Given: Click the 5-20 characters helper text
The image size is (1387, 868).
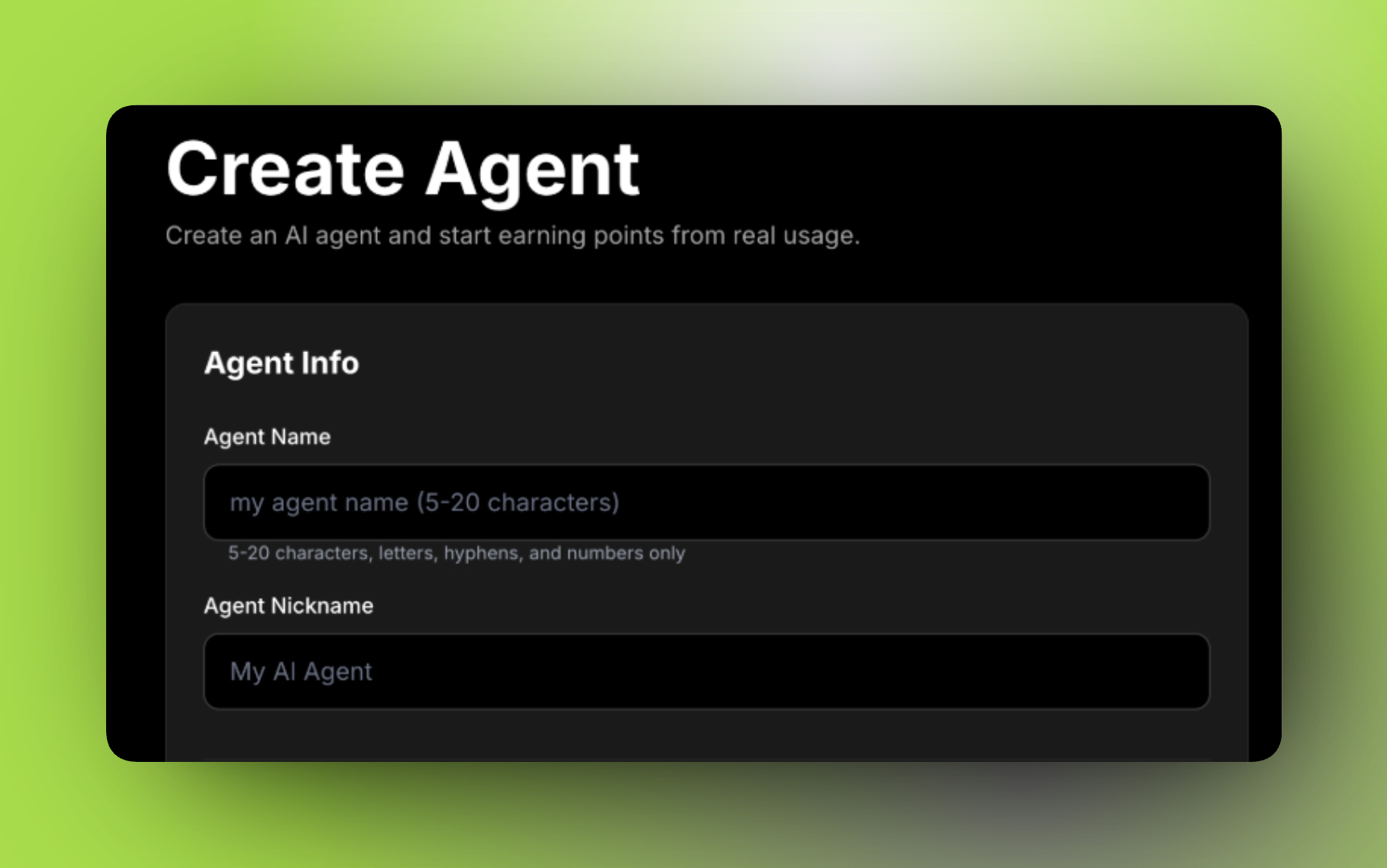Looking at the screenshot, I should (x=456, y=553).
